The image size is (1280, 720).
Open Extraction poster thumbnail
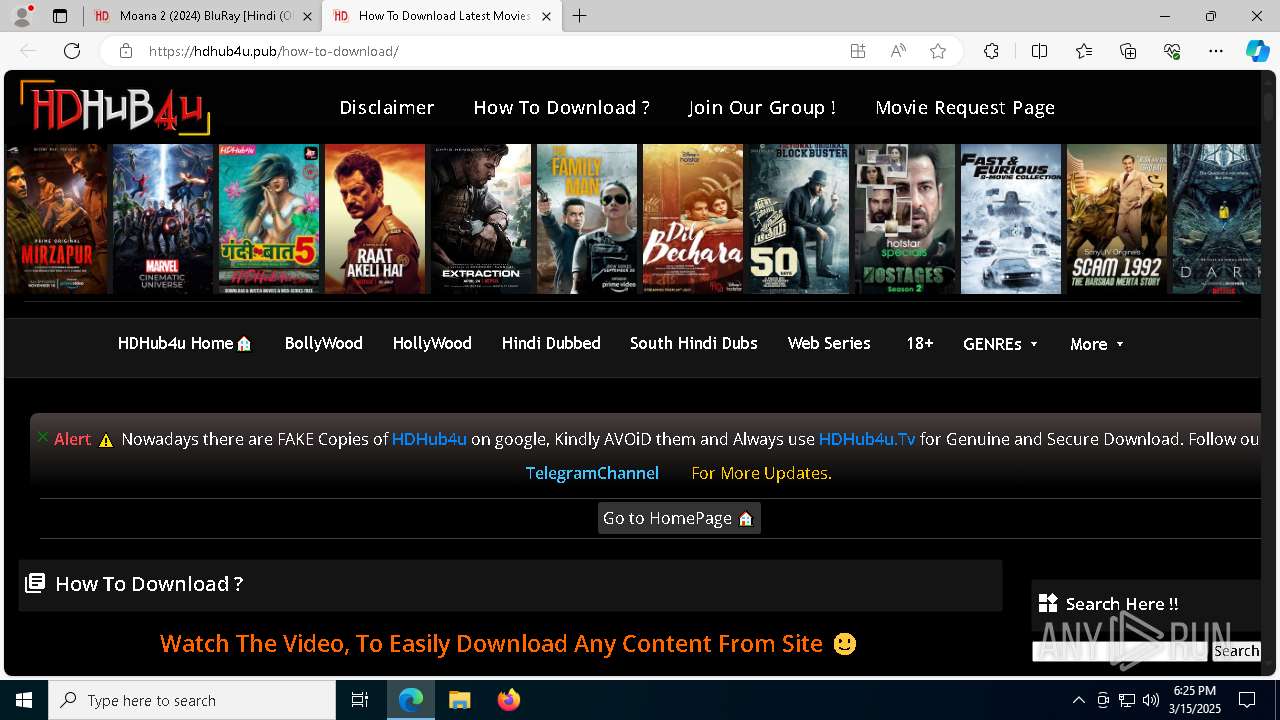481,219
